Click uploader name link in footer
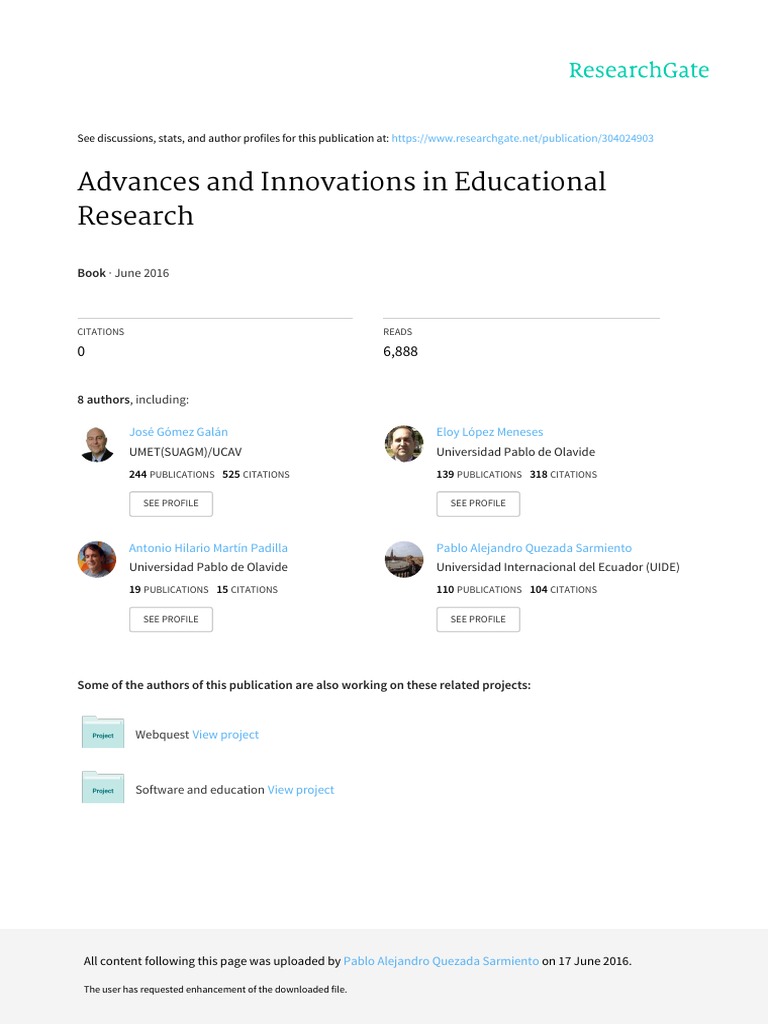Viewport: 768px width, 1024px height. (440, 961)
